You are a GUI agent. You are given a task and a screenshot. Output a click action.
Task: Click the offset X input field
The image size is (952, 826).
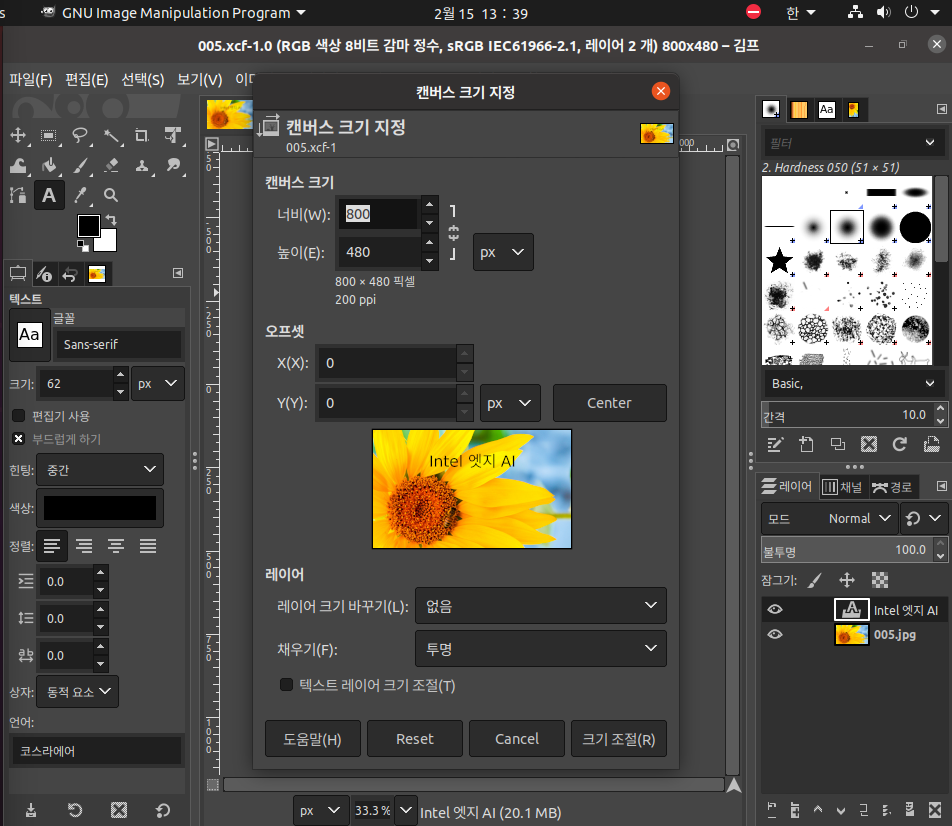pyautogui.click(x=387, y=363)
